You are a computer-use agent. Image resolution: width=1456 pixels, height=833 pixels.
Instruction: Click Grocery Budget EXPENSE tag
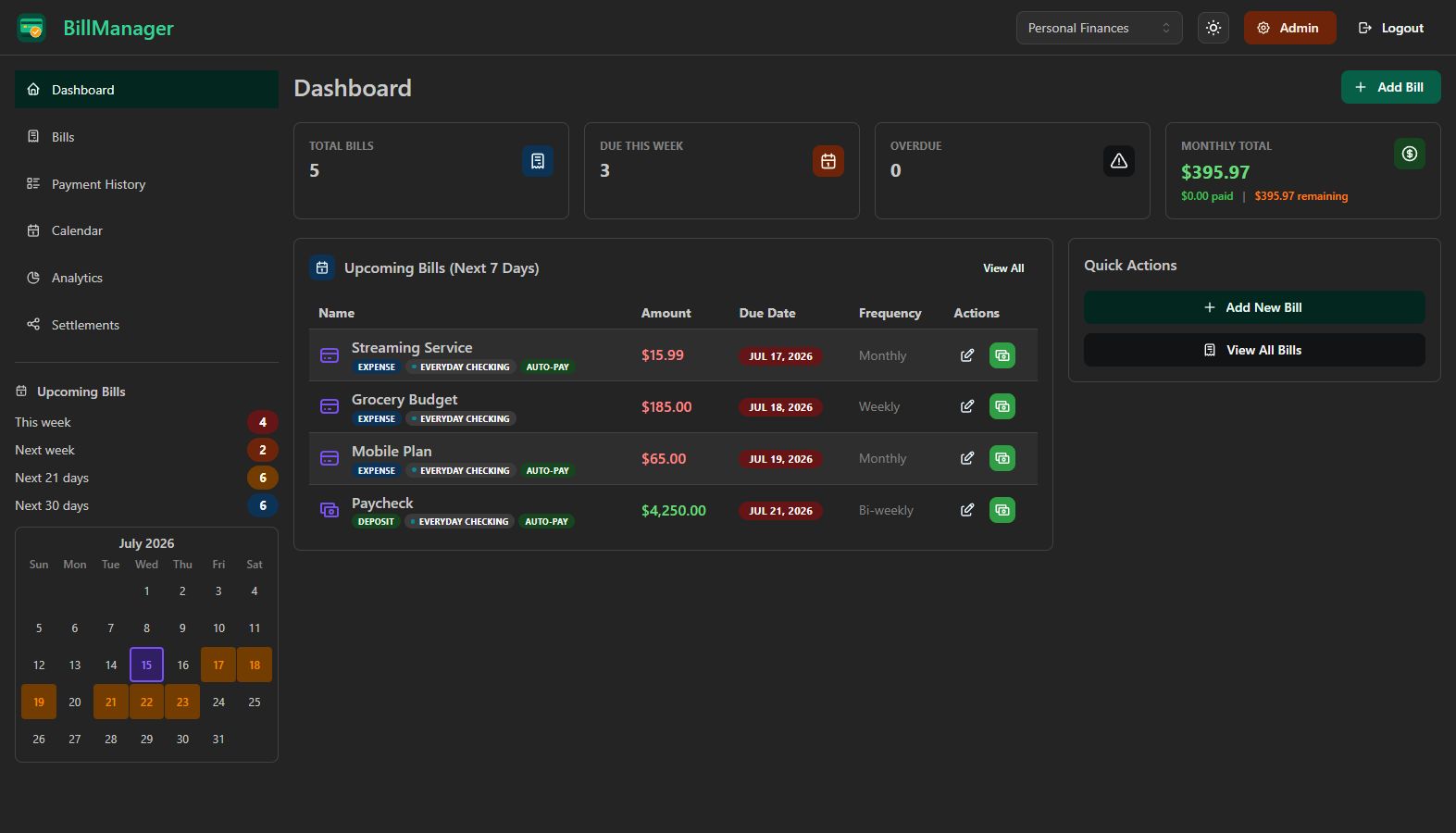376,419
